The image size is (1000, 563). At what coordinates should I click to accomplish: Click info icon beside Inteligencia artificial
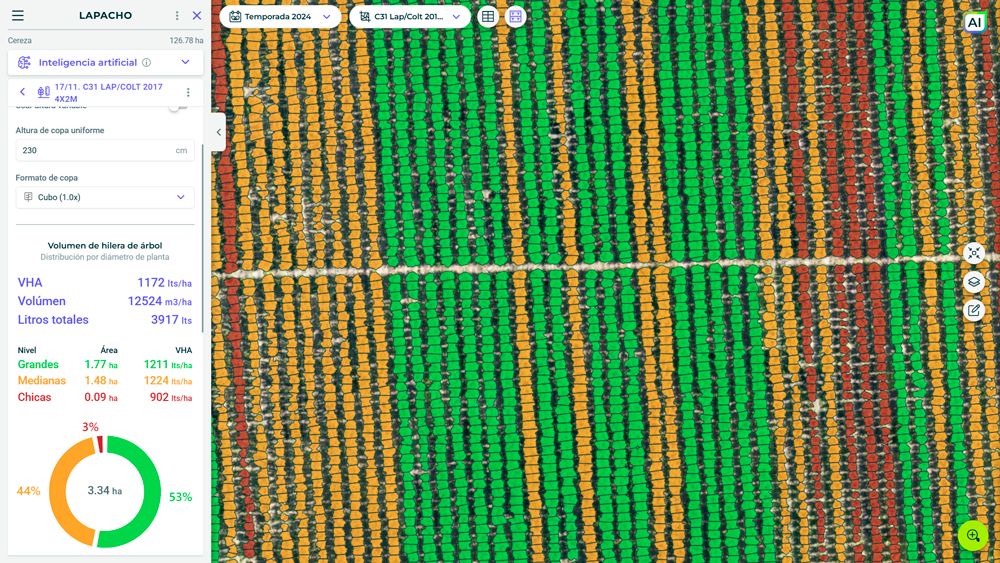point(146,62)
